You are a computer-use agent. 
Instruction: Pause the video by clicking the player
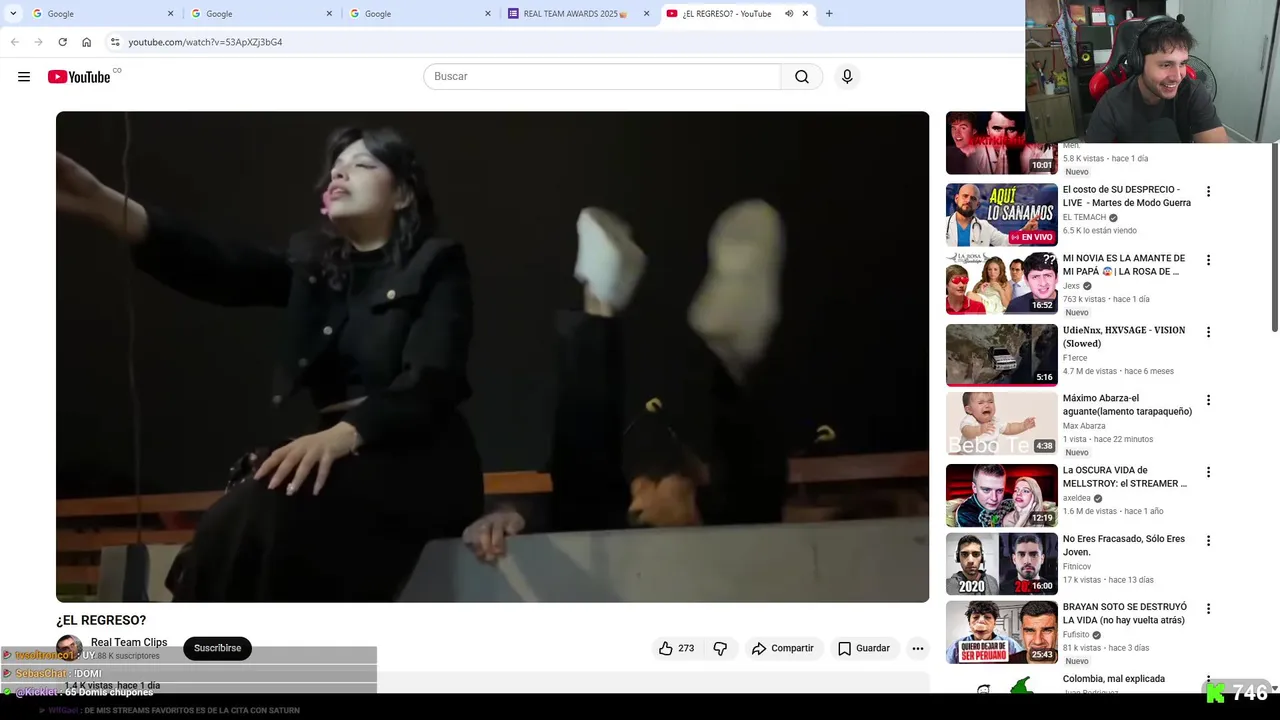click(492, 356)
